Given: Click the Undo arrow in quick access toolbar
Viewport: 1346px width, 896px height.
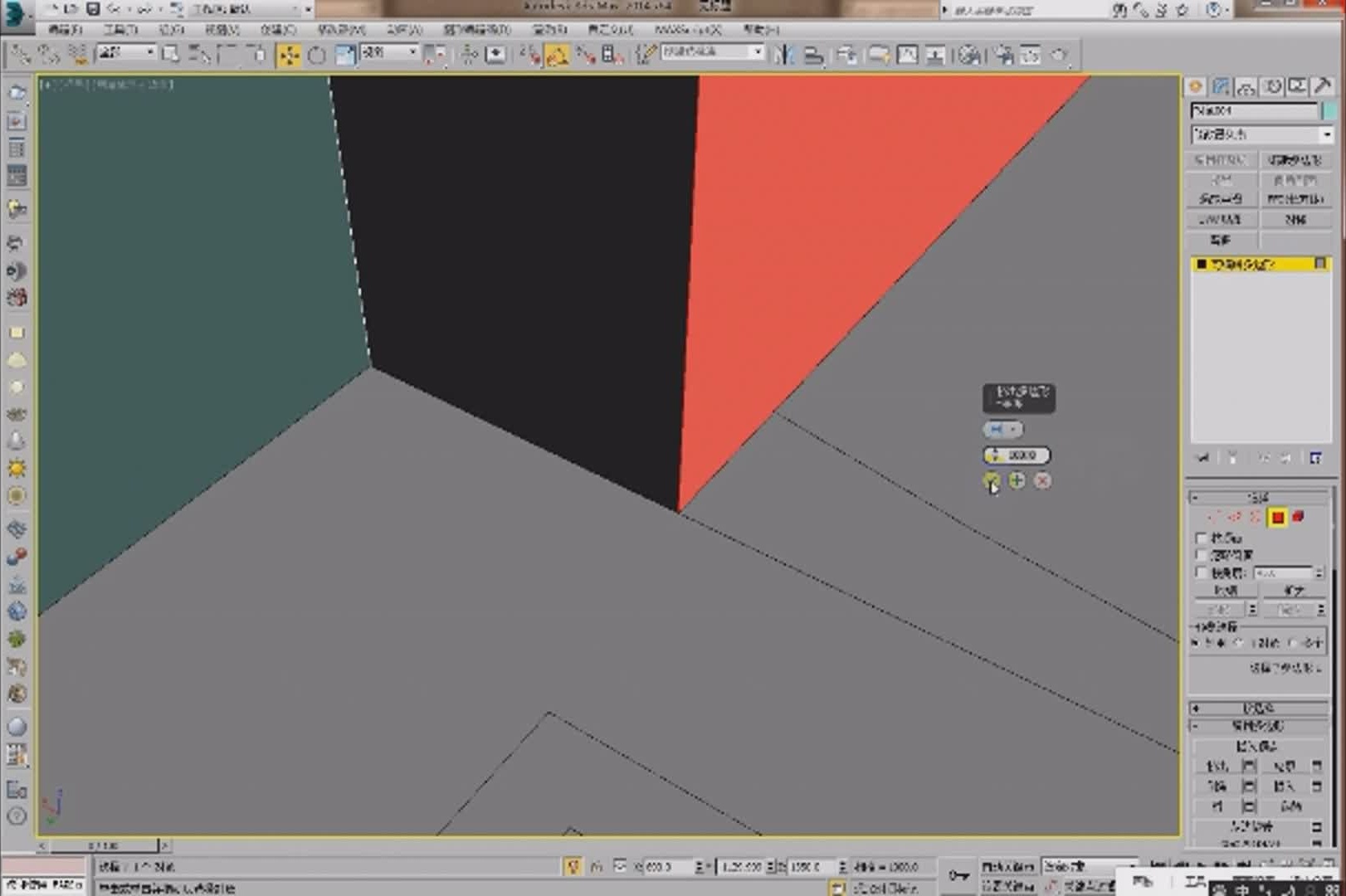Looking at the screenshot, I should pyautogui.click(x=113, y=9).
